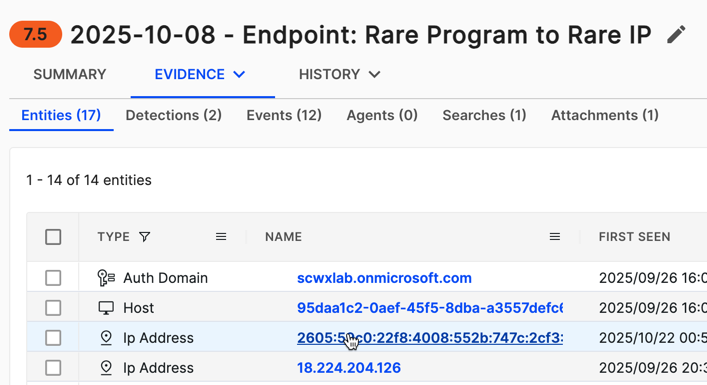Open the Searches (1) tab
The height and width of the screenshot is (385, 707).
pyautogui.click(x=484, y=115)
